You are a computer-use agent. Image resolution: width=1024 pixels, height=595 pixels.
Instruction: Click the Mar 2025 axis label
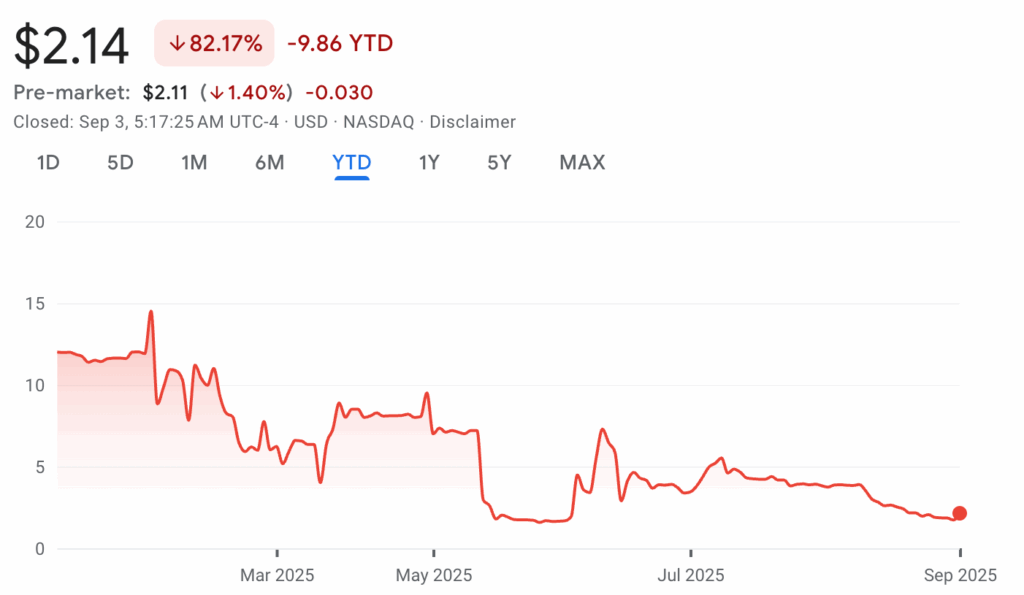point(277,575)
